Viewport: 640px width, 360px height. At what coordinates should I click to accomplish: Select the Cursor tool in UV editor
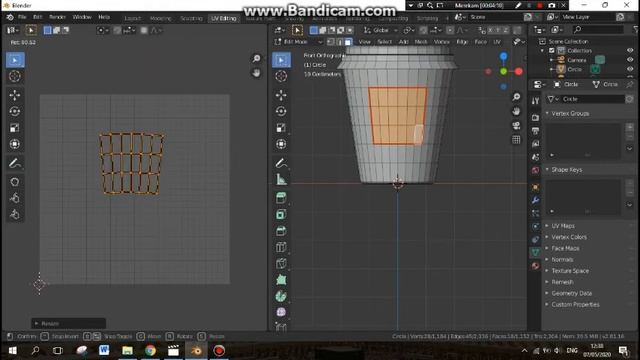pyautogui.click(x=15, y=76)
